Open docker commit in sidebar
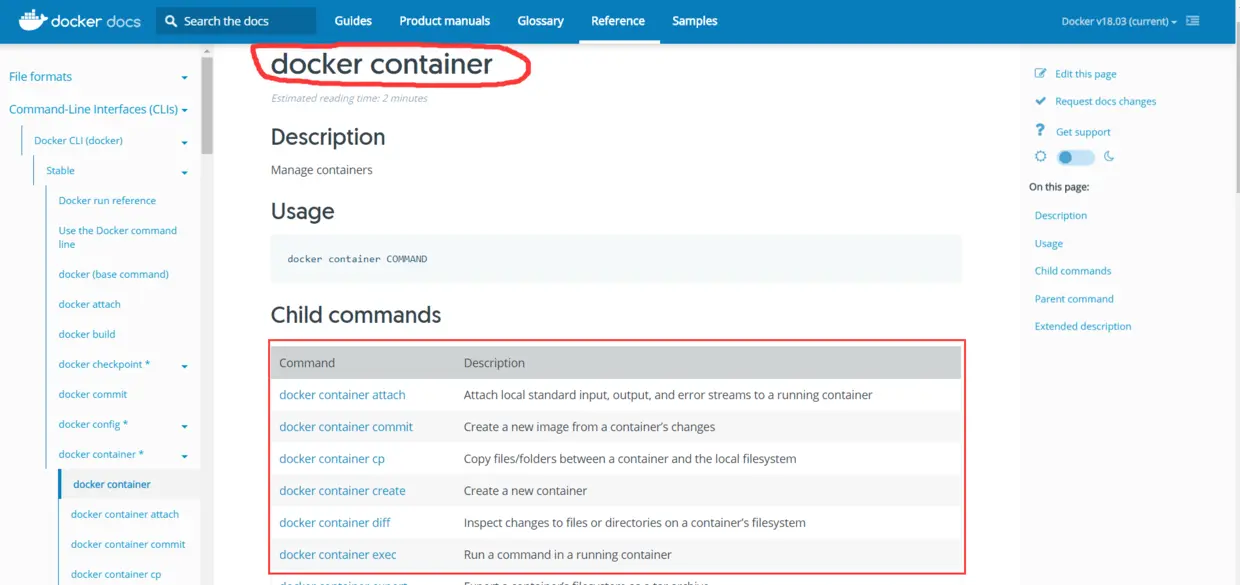The width and height of the screenshot is (1240, 585). pos(93,394)
